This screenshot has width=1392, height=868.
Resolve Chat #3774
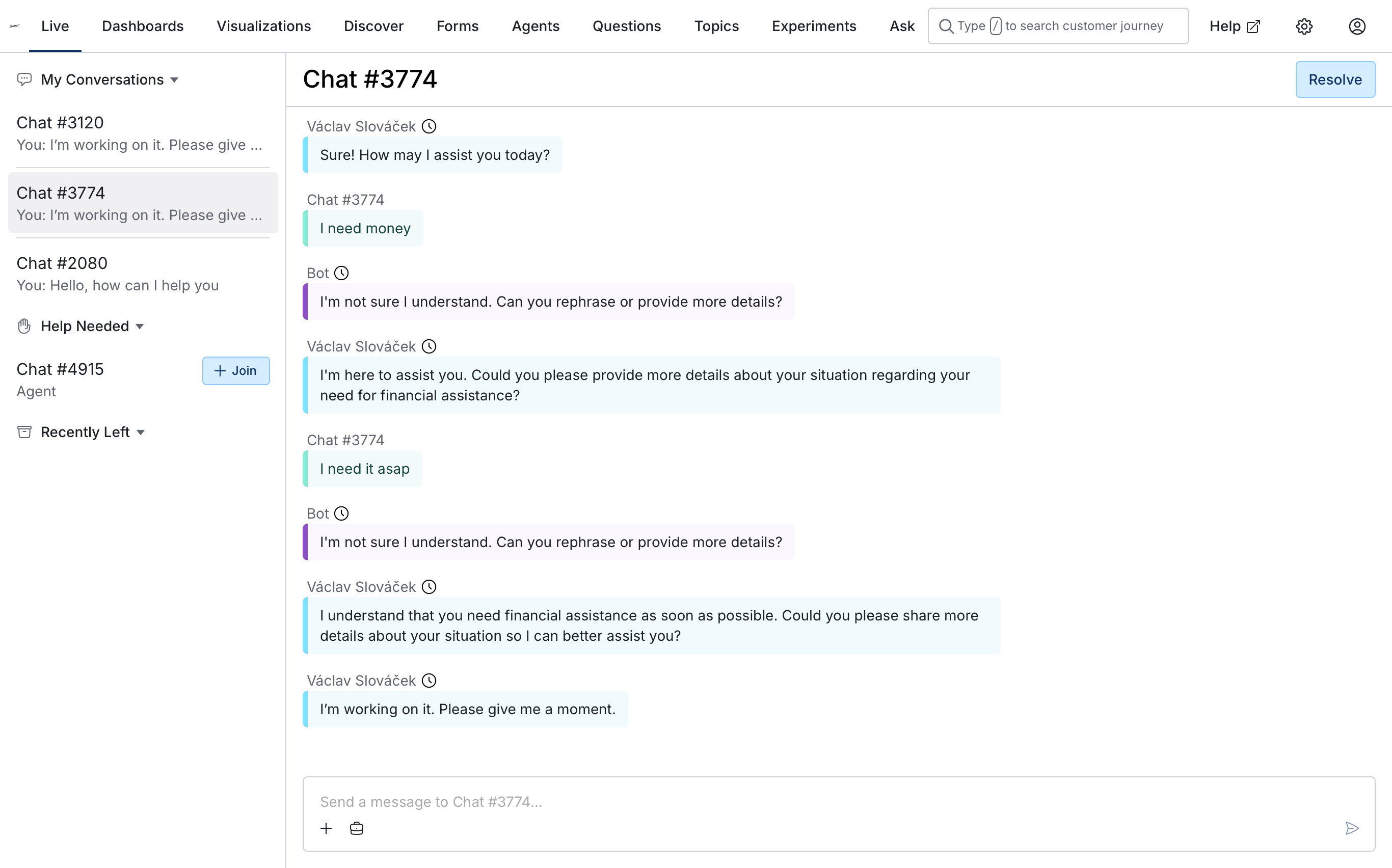1334,80
